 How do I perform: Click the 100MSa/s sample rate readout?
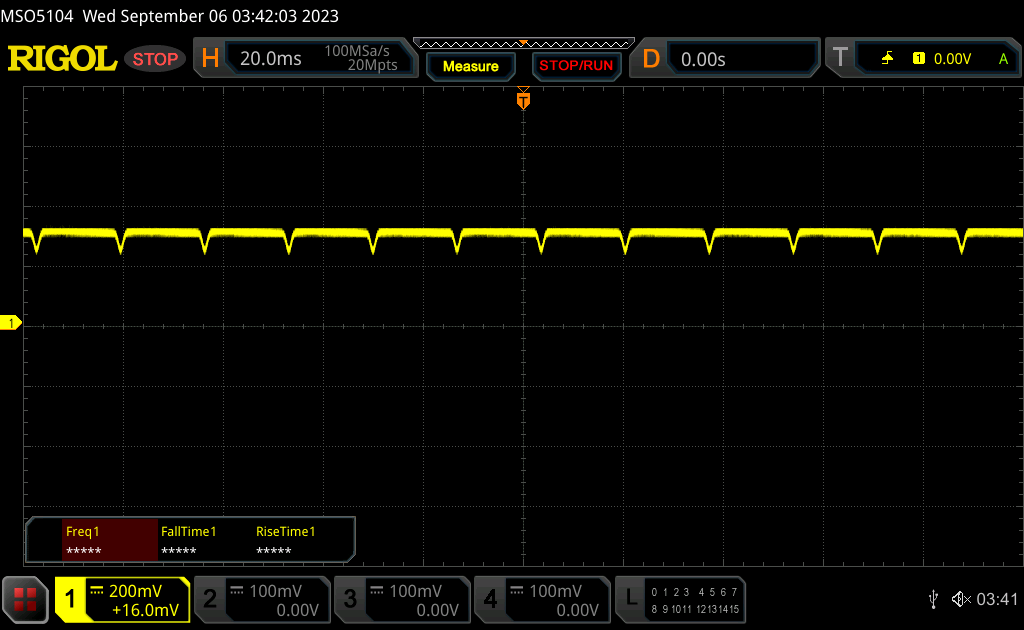(x=357, y=51)
